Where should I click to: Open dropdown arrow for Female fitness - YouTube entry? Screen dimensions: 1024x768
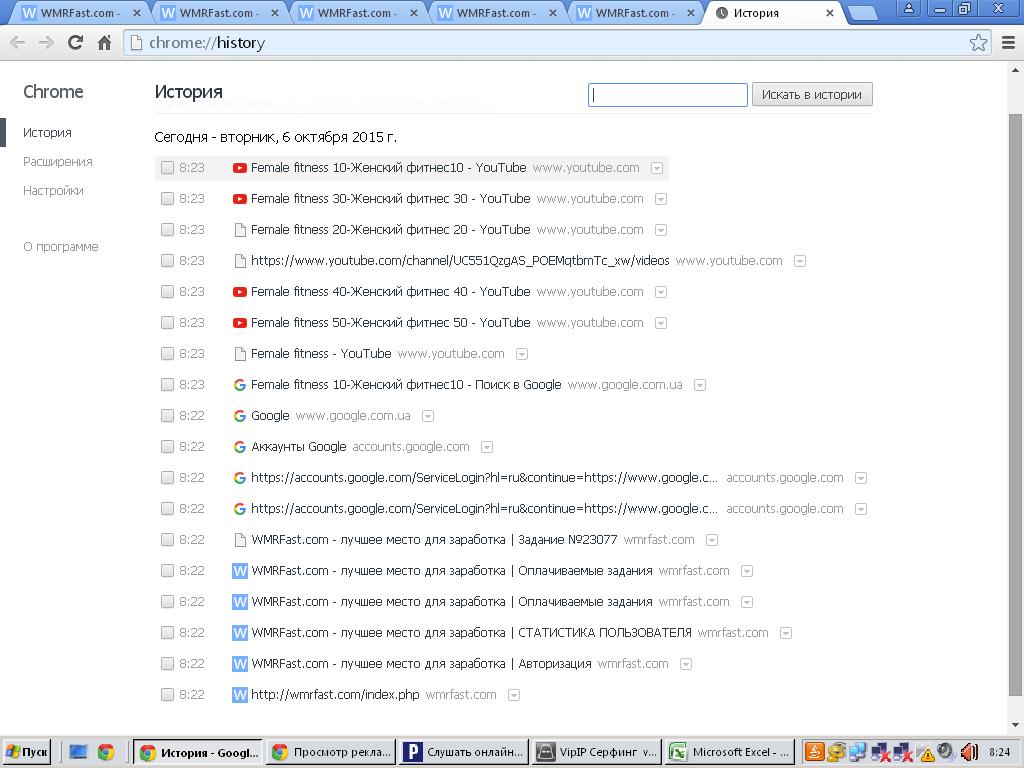[x=522, y=354]
